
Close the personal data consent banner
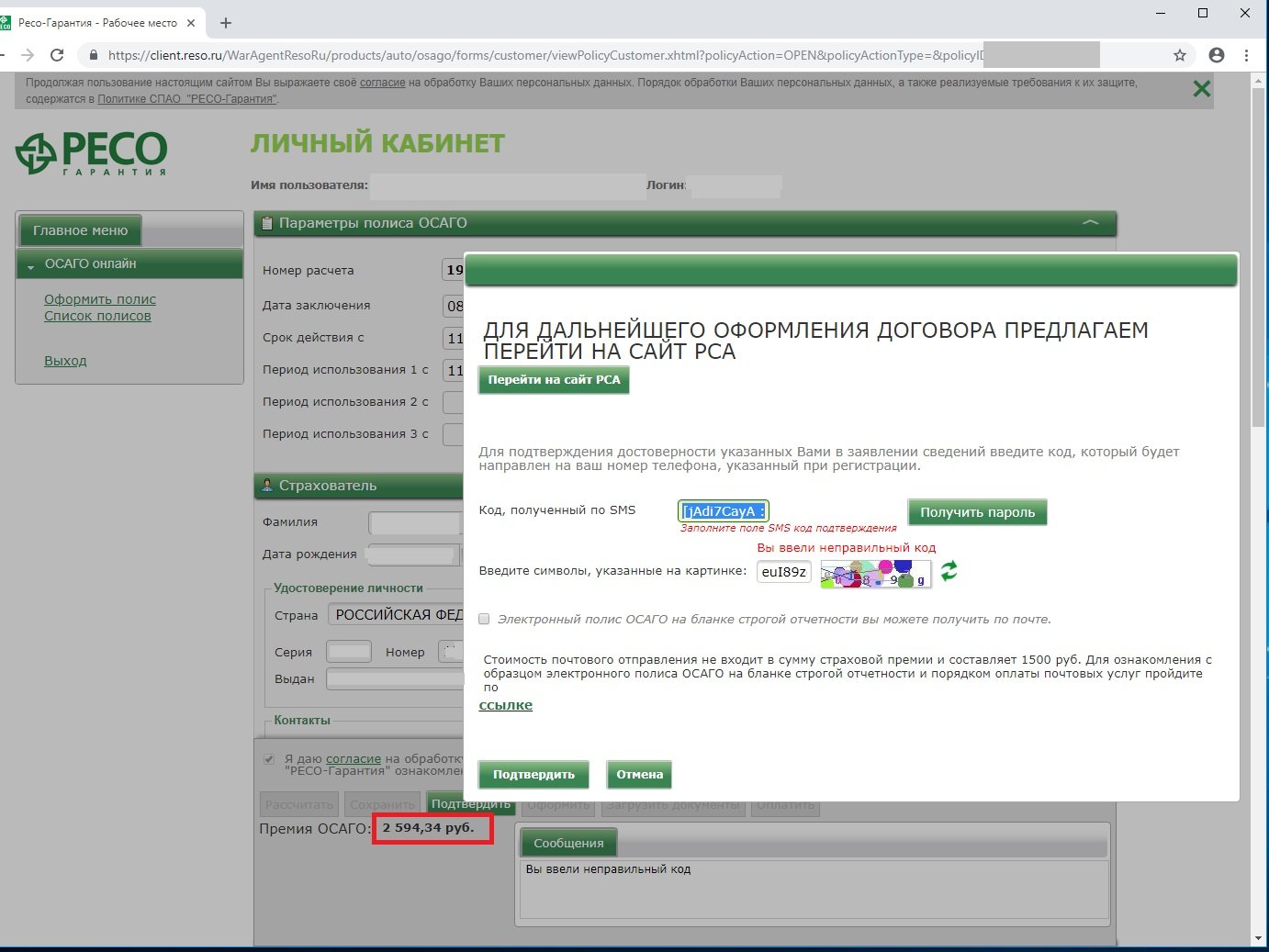pos(1201,89)
